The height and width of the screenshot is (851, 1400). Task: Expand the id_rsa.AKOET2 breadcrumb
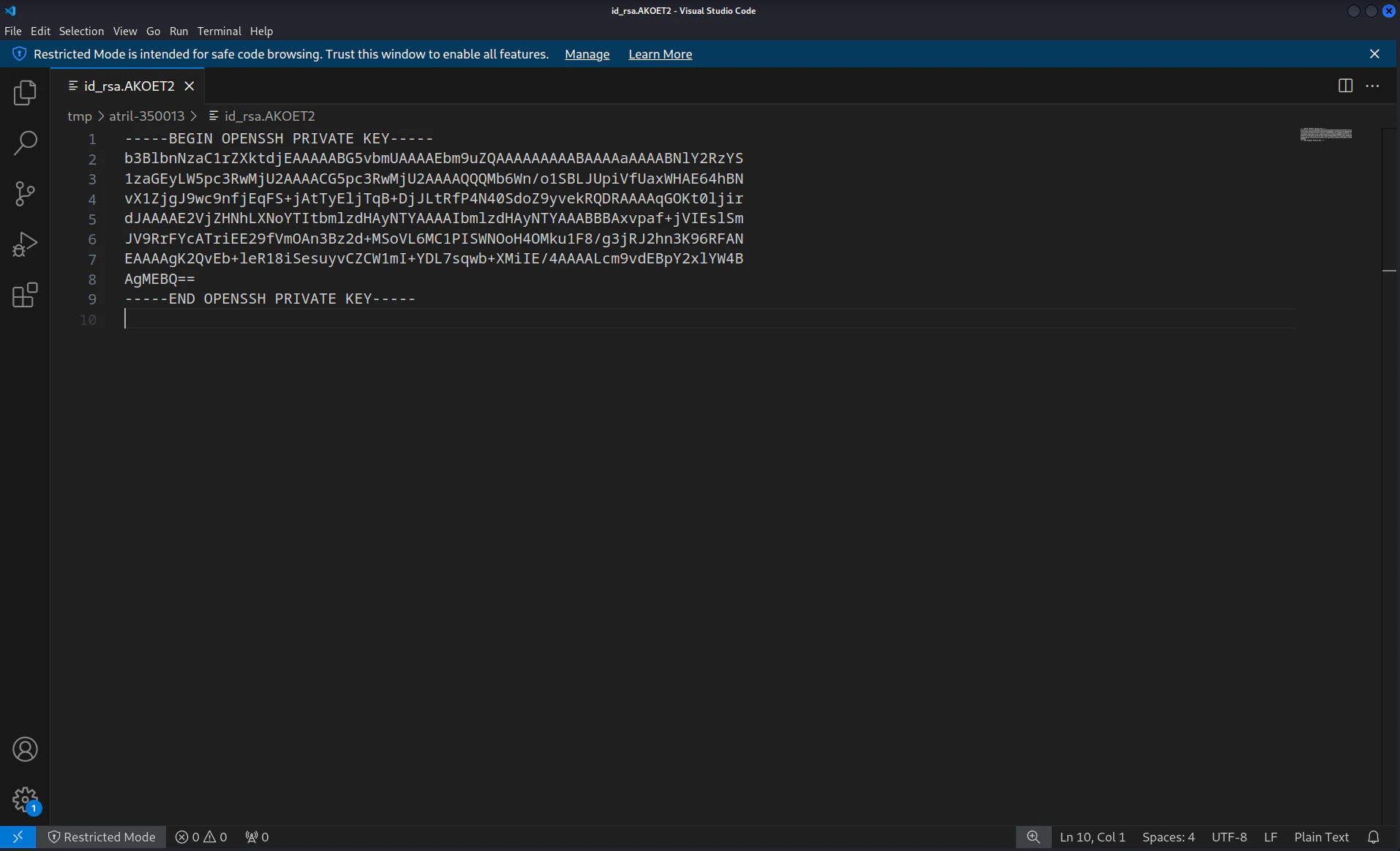[262, 116]
